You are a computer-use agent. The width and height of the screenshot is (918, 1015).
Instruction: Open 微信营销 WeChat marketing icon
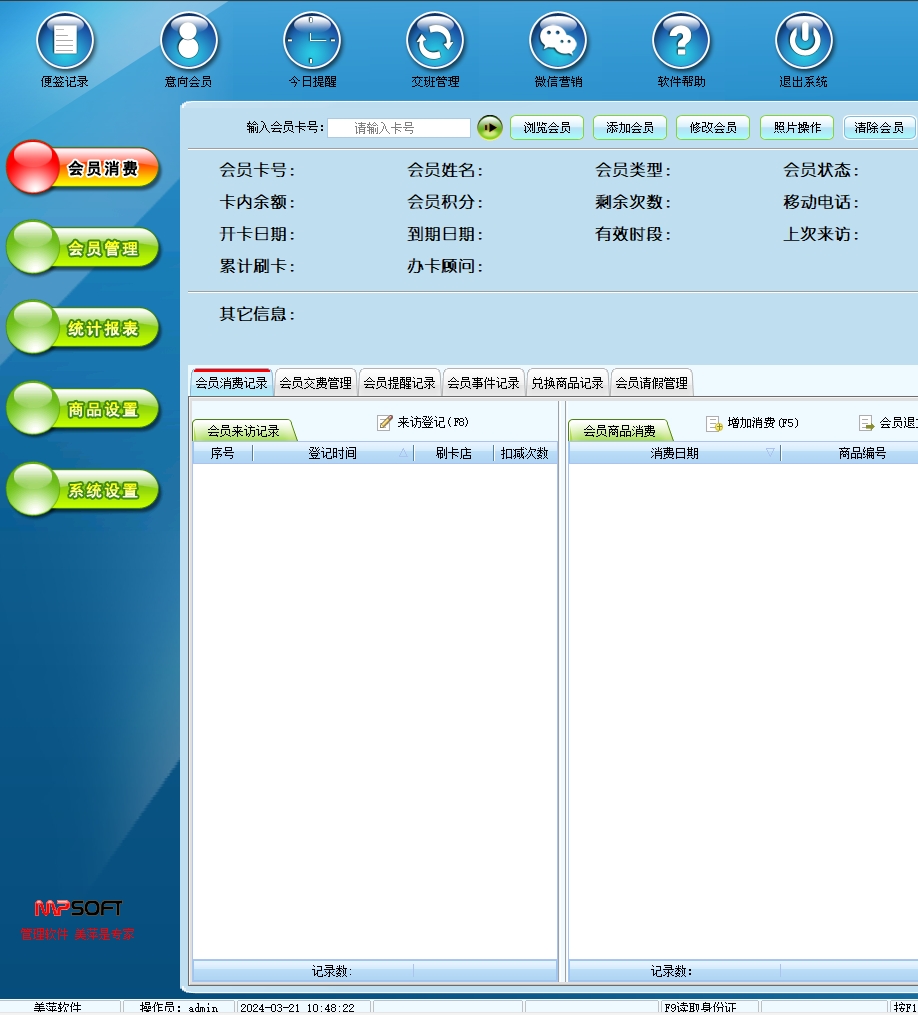tap(558, 41)
